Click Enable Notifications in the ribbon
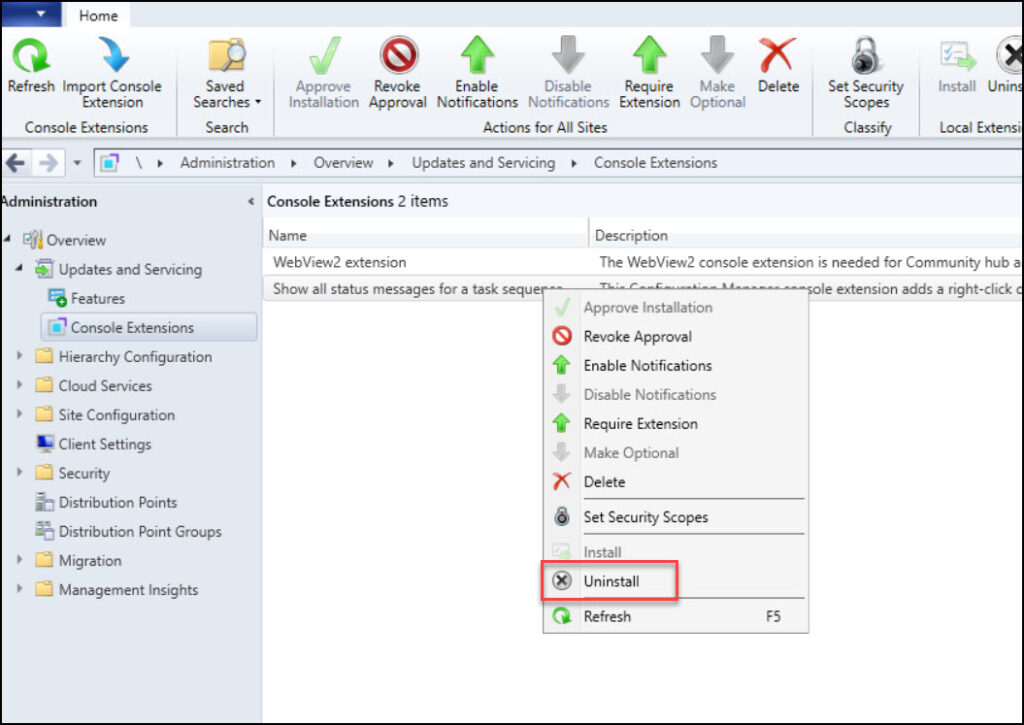 click(x=477, y=72)
